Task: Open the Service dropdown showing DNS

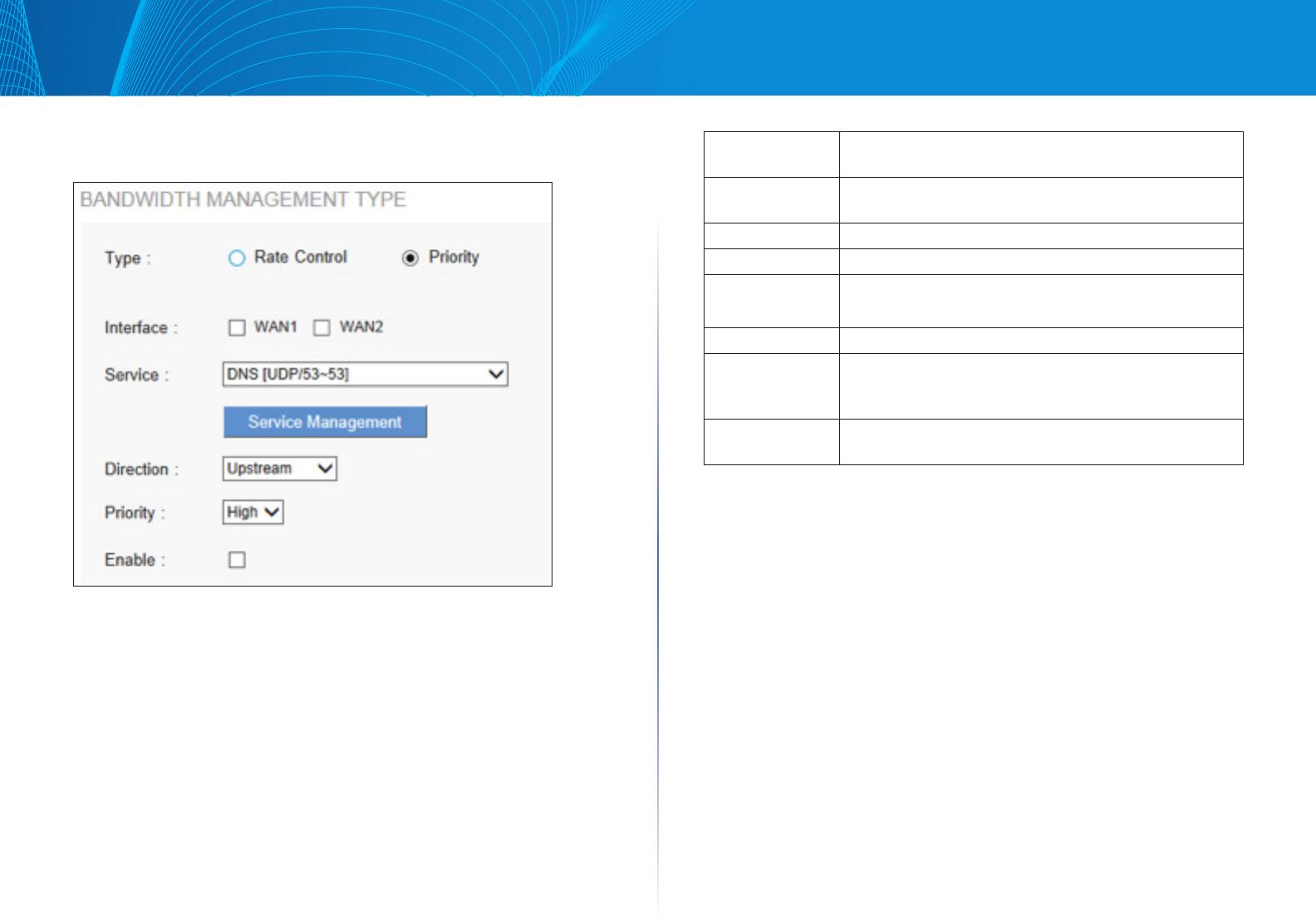Action: 366,375
